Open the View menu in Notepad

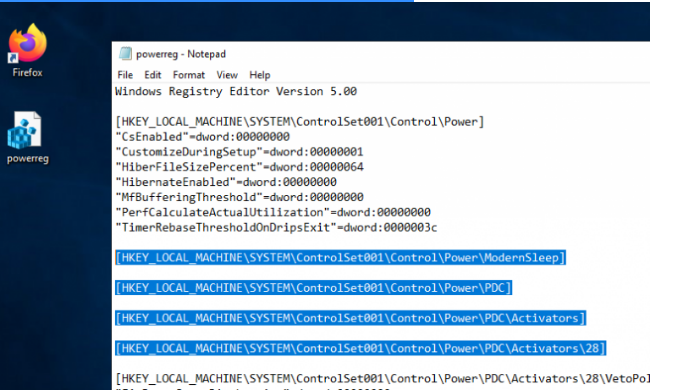[x=227, y=75]
